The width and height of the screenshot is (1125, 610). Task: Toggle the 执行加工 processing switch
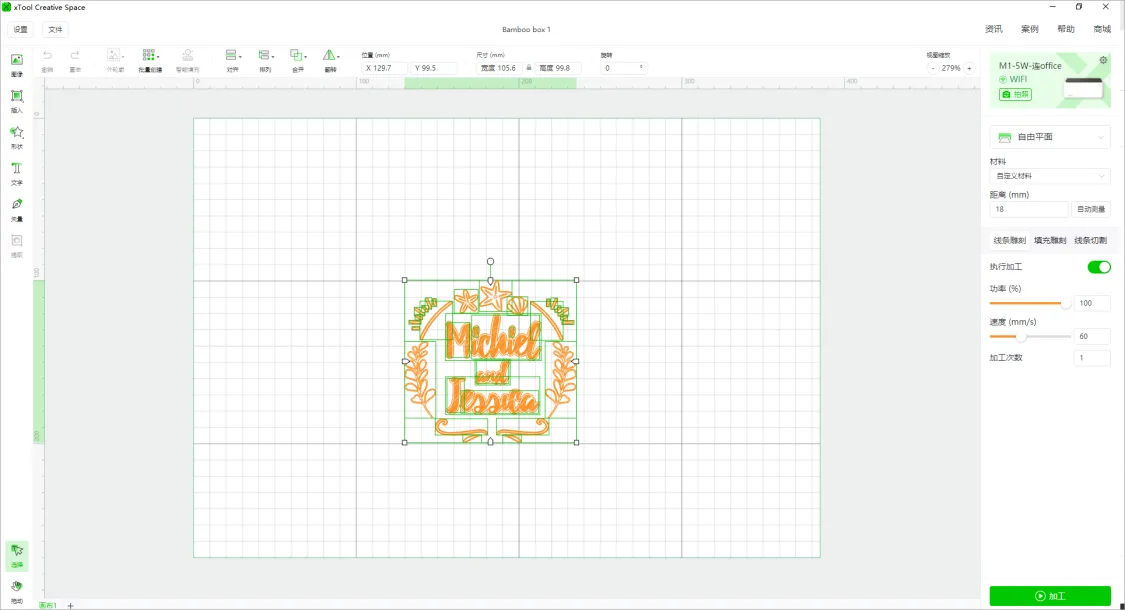[1098, 267]
